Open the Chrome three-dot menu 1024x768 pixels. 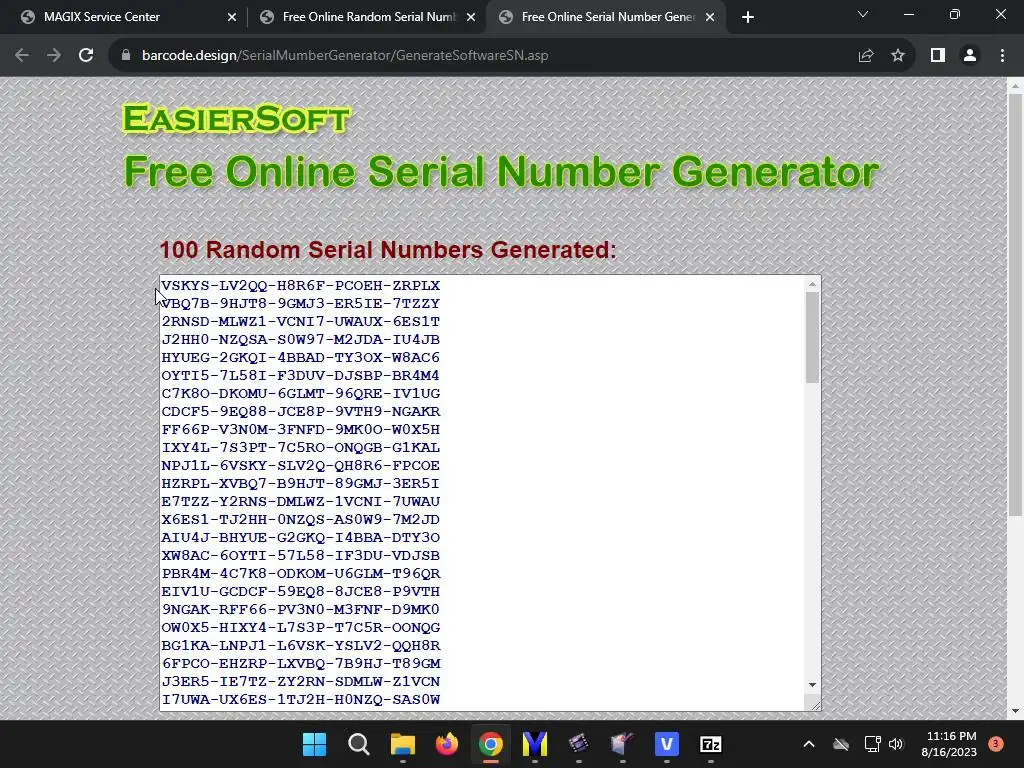coord(1002,56)
